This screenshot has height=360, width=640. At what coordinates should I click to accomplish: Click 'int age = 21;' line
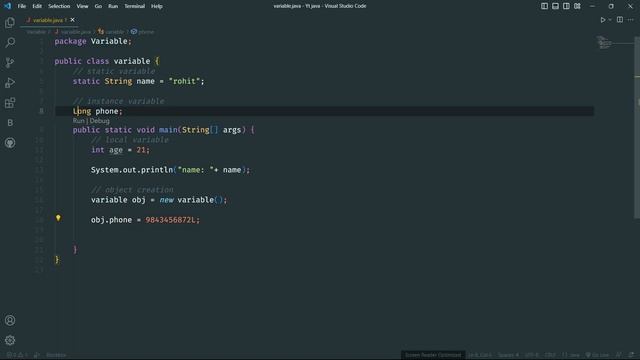click(120, 150)
